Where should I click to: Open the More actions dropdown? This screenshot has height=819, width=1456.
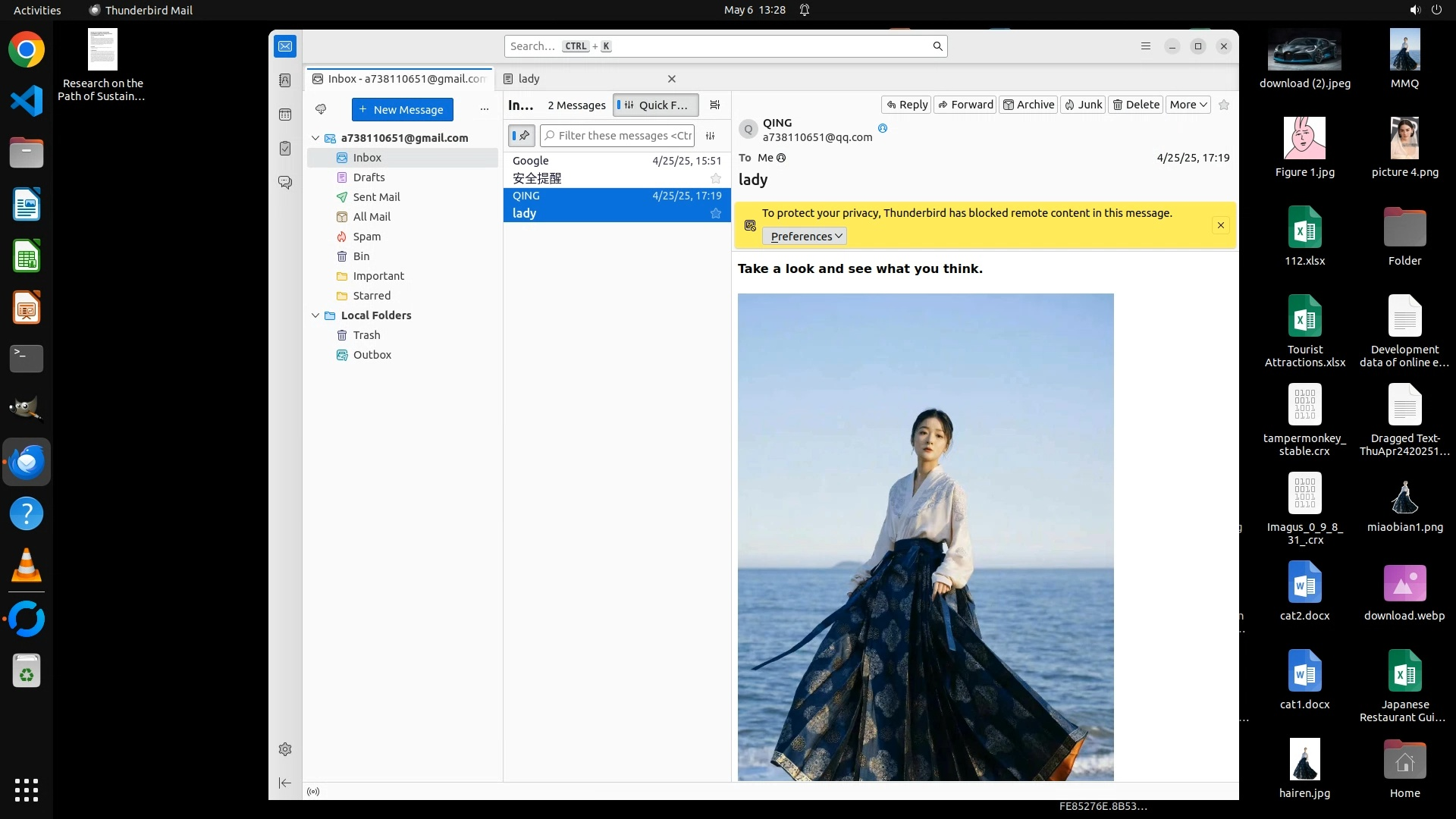[1188, 105]
